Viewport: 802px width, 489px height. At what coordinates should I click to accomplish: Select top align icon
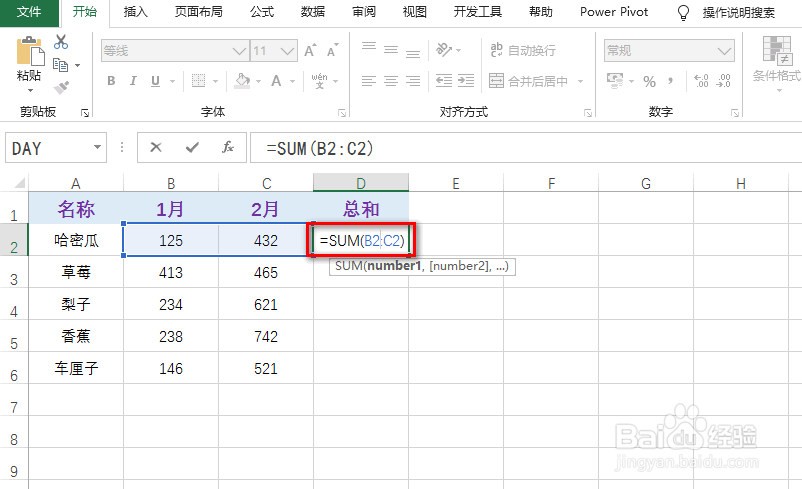click(x=369, y=47)
